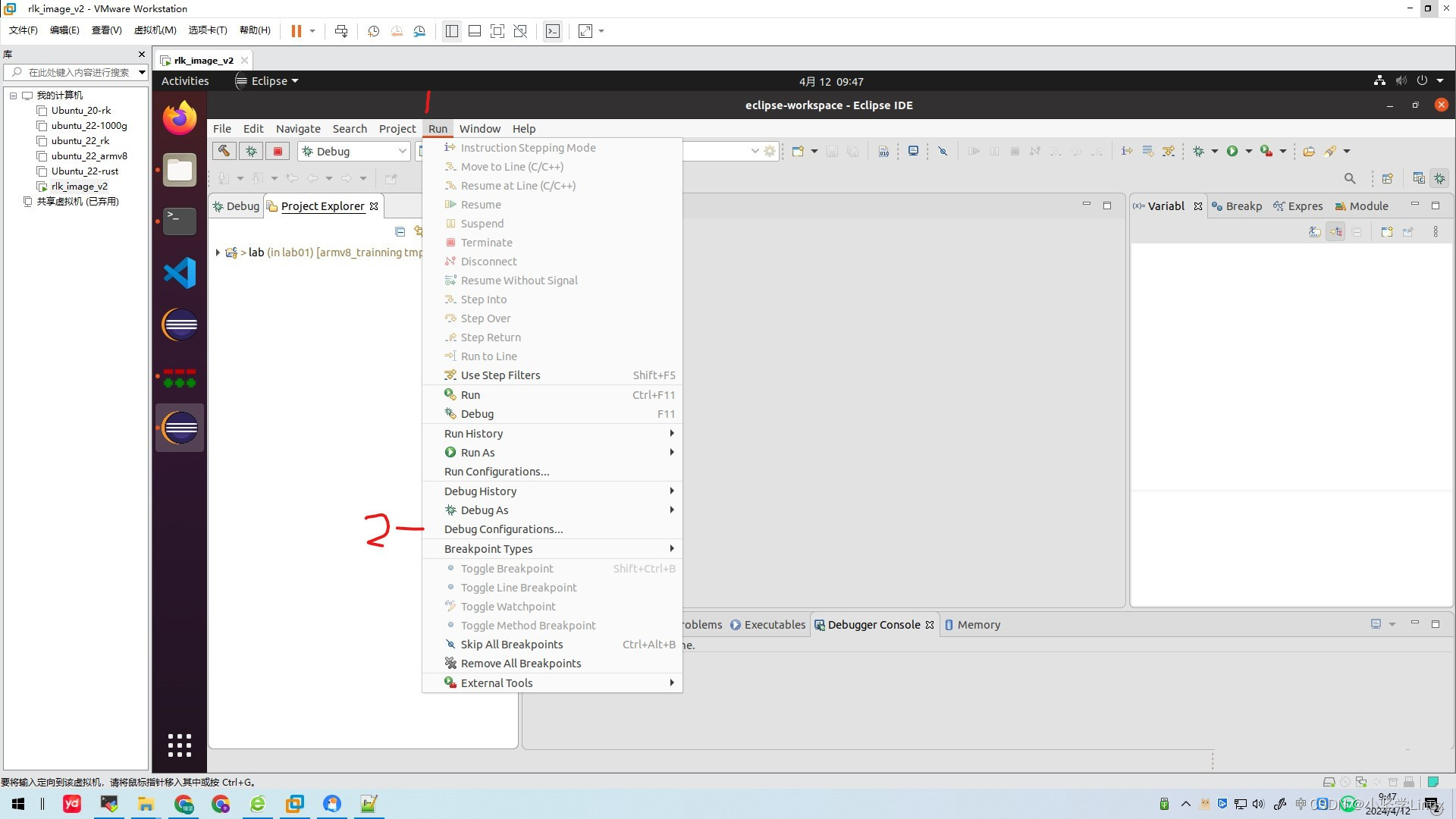Click Activities in the Ubuntu top bar
The image size is (1456, 819).
185,81
